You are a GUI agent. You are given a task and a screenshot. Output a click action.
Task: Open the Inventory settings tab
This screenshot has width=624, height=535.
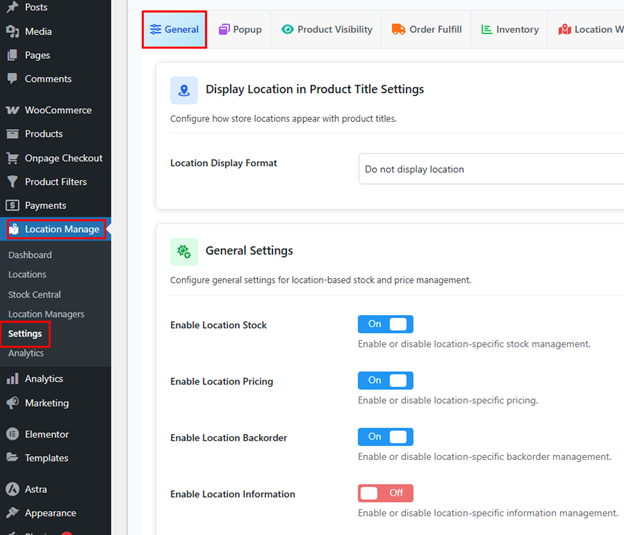(x=509, y=30)
